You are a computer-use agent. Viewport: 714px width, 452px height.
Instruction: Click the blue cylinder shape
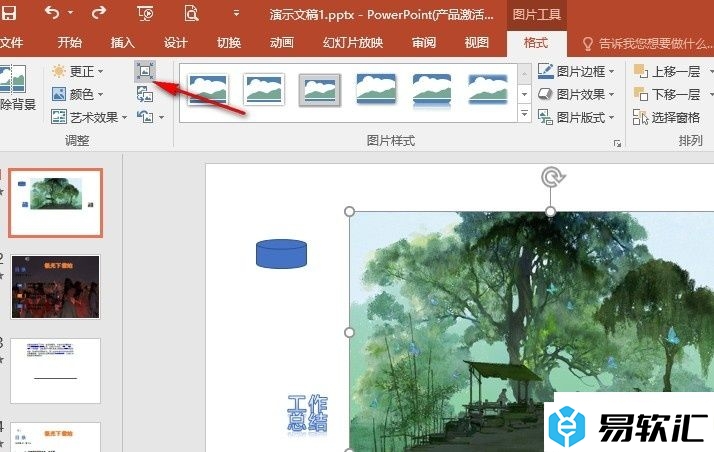(x=281, y=254)
